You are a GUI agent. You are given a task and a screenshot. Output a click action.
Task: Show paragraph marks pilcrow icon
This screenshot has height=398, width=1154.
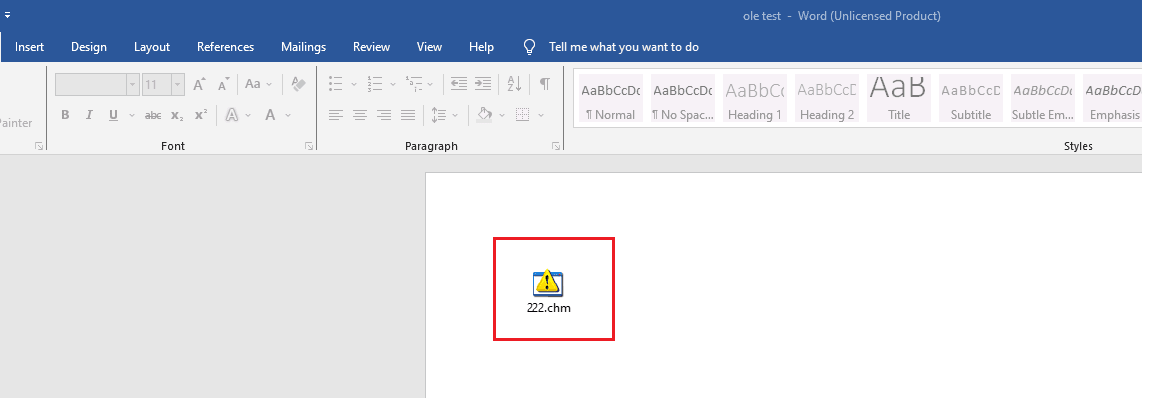tap(545, 84)
